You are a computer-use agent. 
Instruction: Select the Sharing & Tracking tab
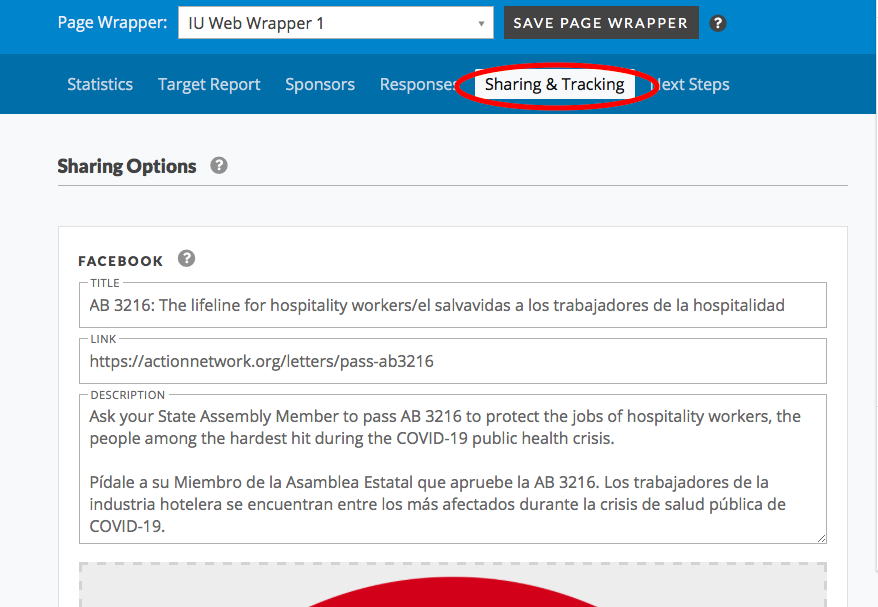(554, 85)
